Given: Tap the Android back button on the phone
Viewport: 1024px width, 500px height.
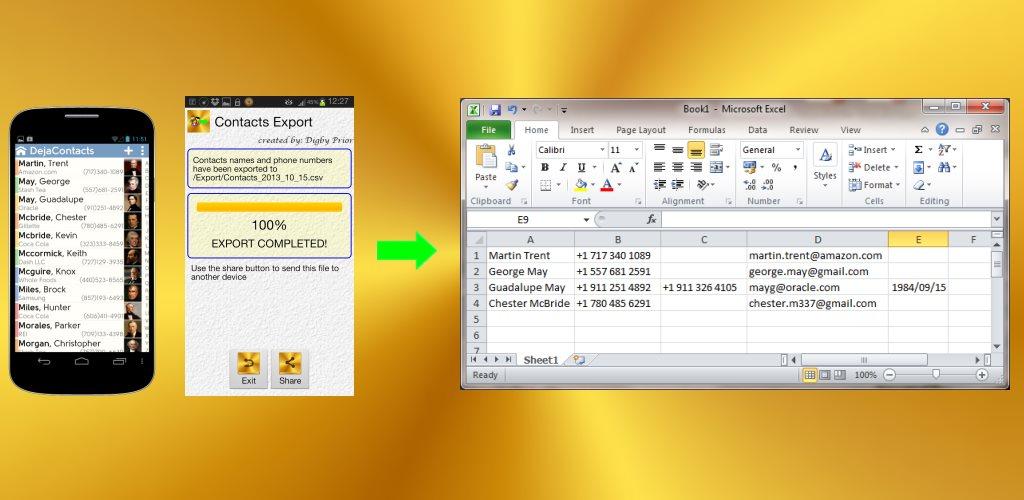Looking at the screenshot, I should point(43,361).
